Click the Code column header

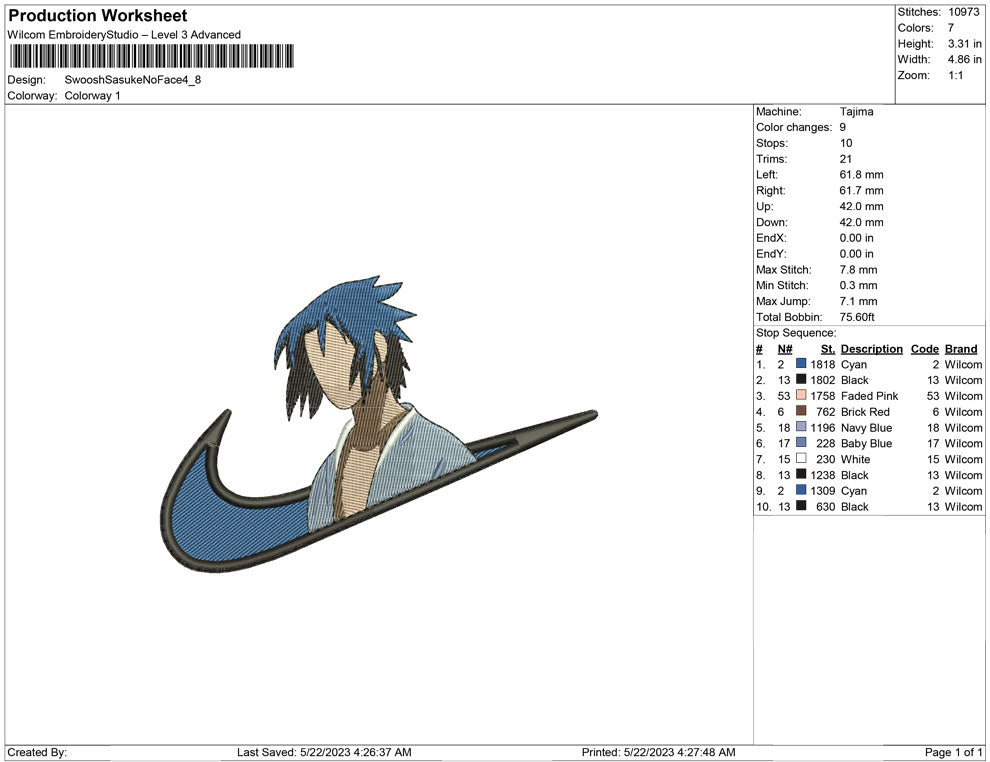924,349
